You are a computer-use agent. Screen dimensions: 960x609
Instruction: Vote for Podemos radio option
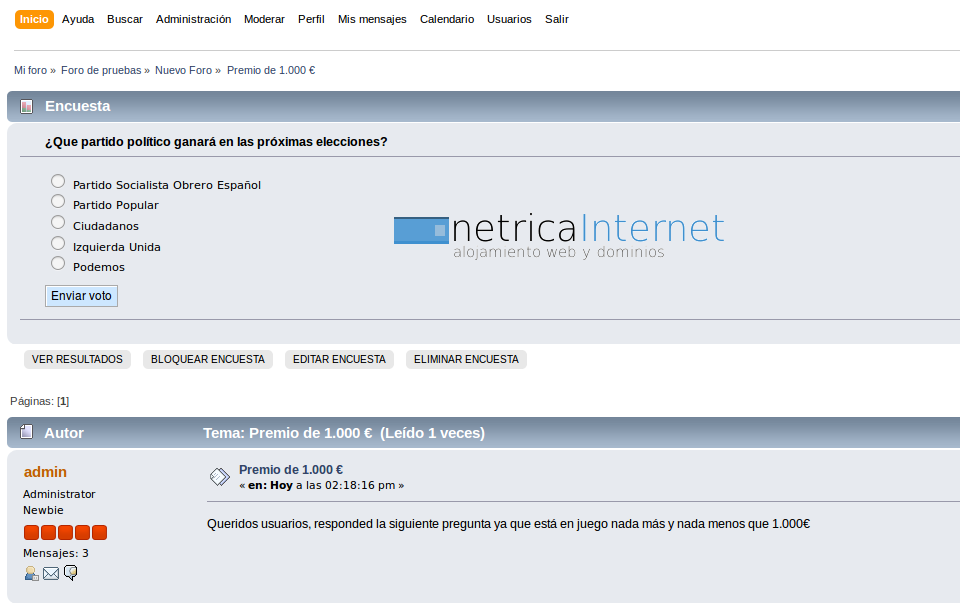click(x=58, y=264)
